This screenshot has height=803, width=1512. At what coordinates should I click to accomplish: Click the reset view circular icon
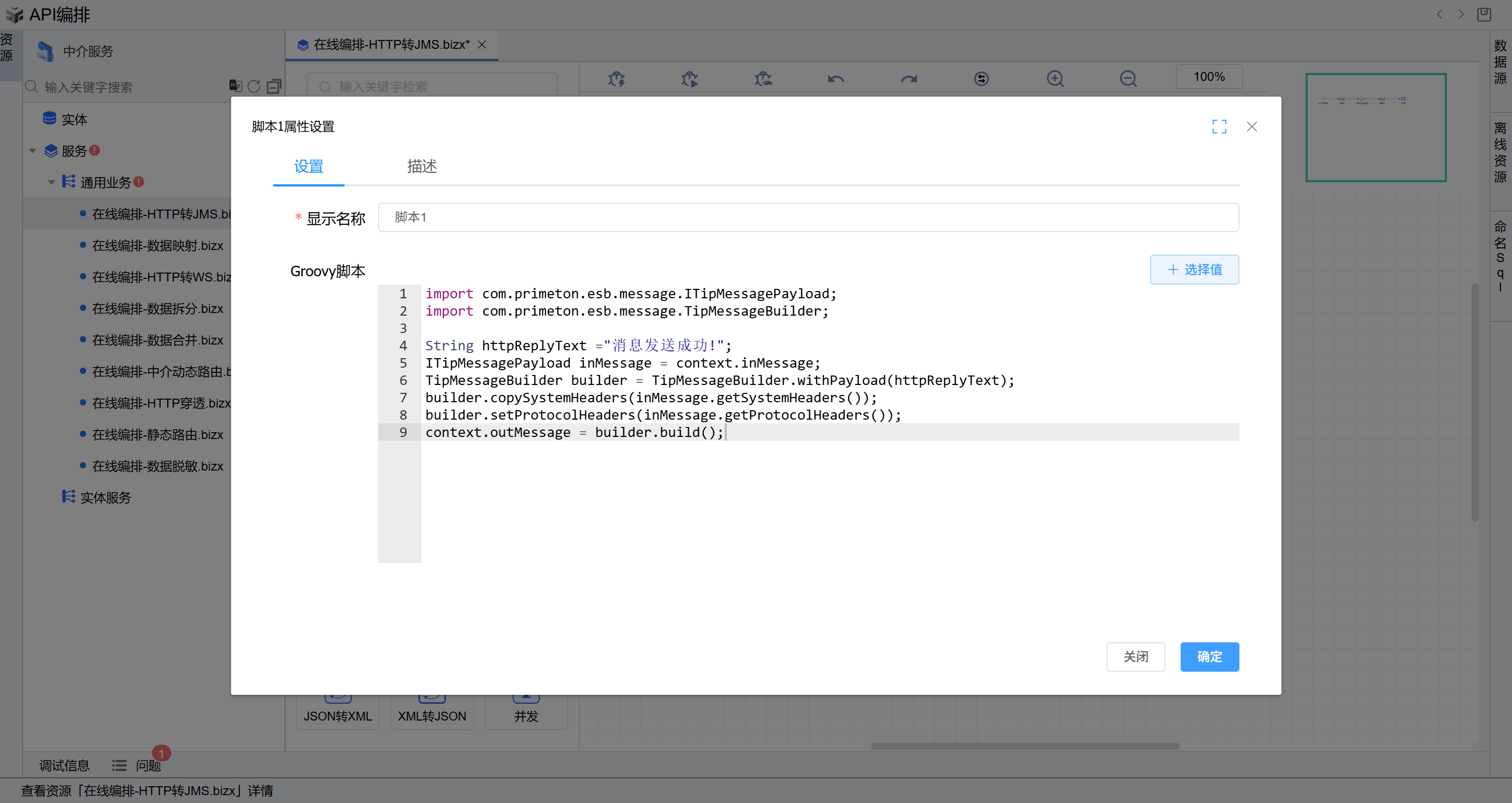(x=982, y=79)
